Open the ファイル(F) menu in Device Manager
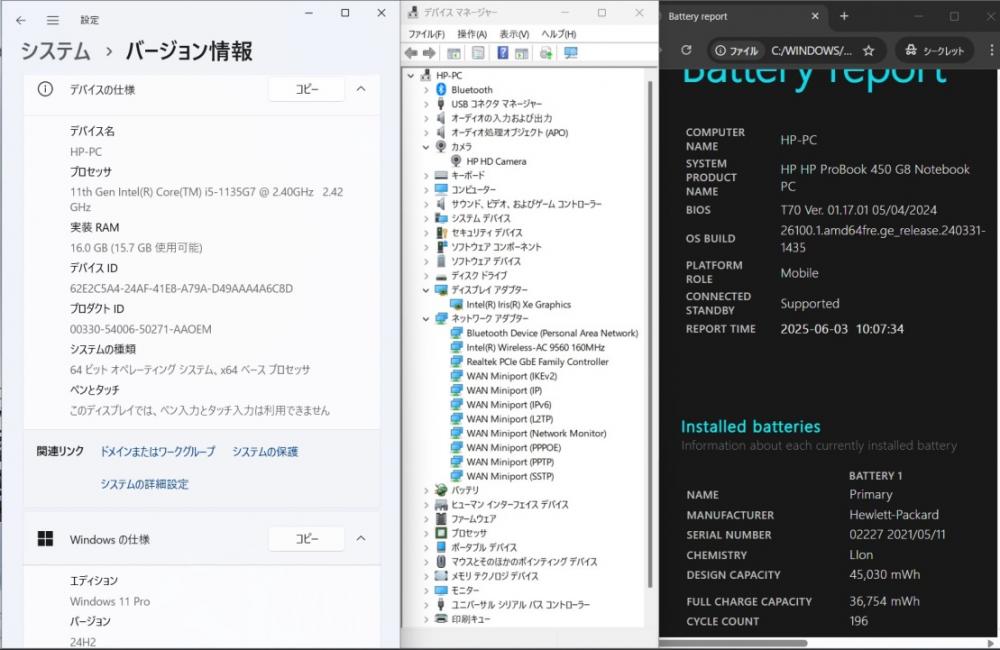This screenshot has height=650, width=1000. pos(426,34)
